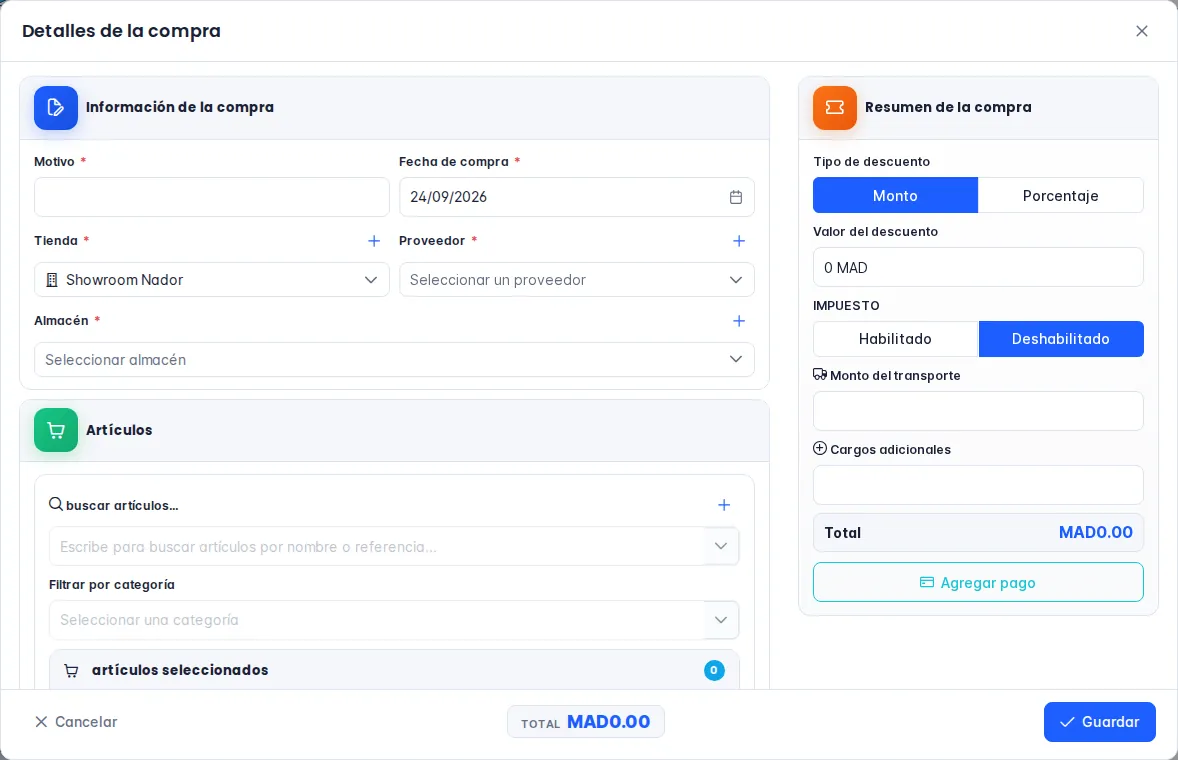The width and height of the screenshot is (1178, 760).
Task: Switch discount type to Porcentaje
Action: [x=1061, y=195]
